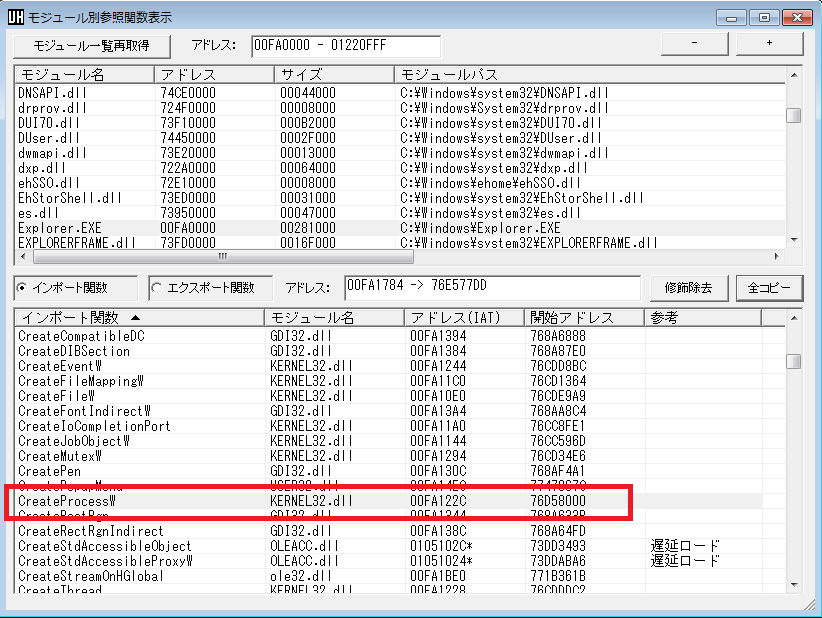Click the minus button at top right
The height and width of the screenshot is (618, 822).
tap(695, 43)
